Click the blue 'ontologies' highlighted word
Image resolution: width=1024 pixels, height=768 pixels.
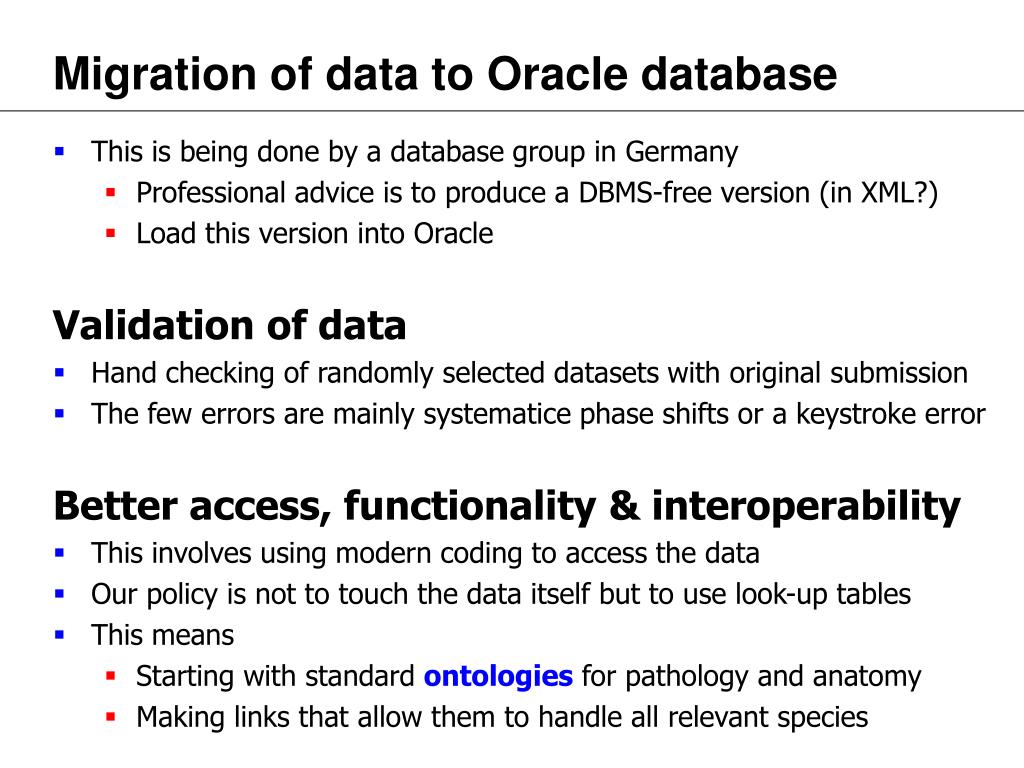tap(498, 677)
